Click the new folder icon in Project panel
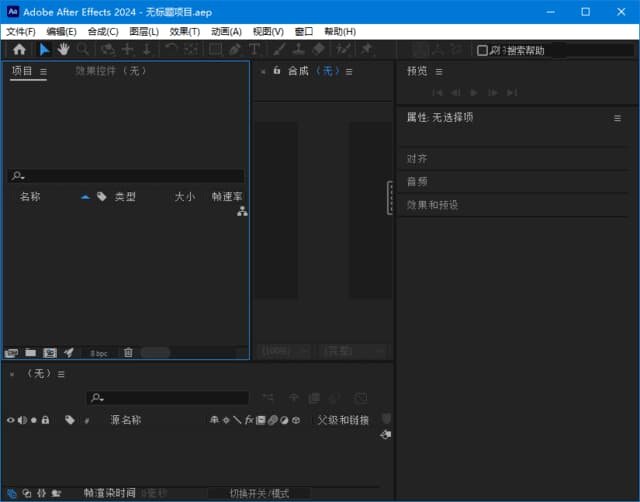 click(31, 352)
